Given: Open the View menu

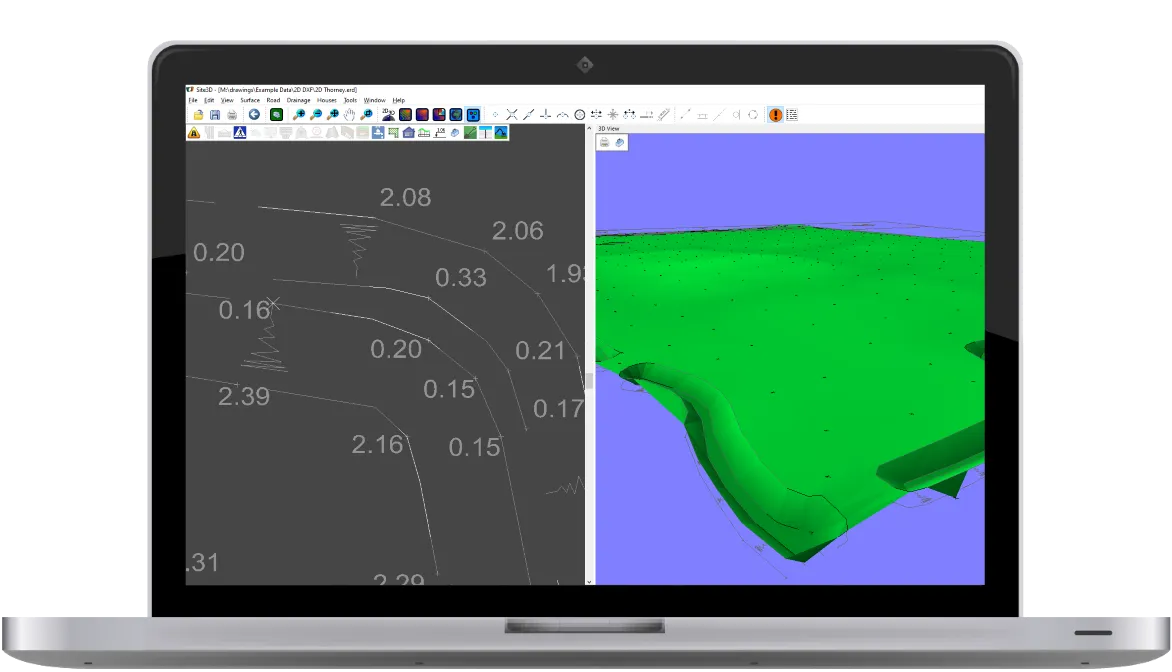Looking at the screenshot, I should coord(227,100).
